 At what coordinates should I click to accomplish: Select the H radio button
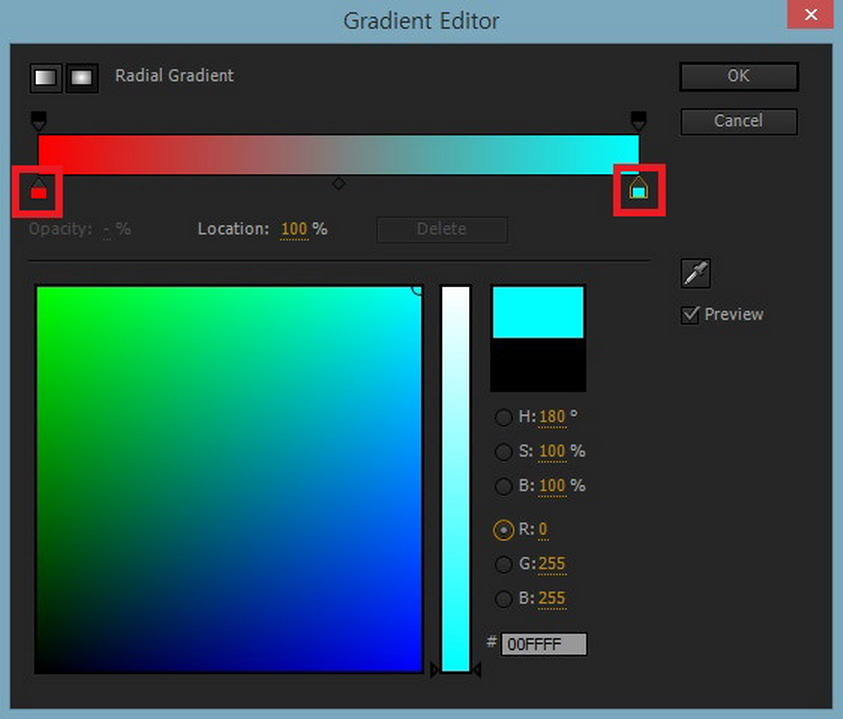[x=504, y=417]
